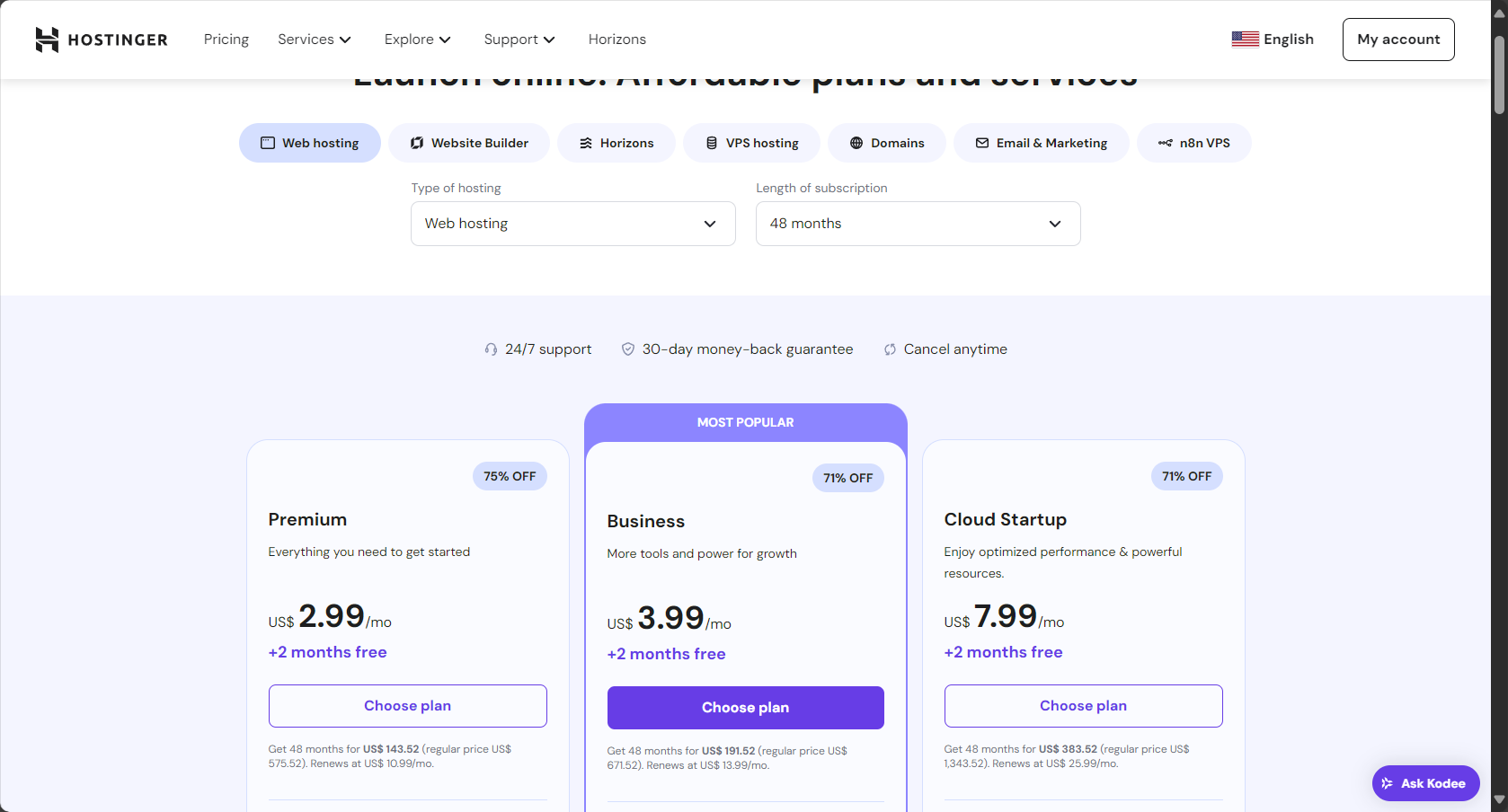Viewport: 1508px width, 812px height.
Task: Switch to Horizons tab in product row
Action: click(x=617, y=143)
